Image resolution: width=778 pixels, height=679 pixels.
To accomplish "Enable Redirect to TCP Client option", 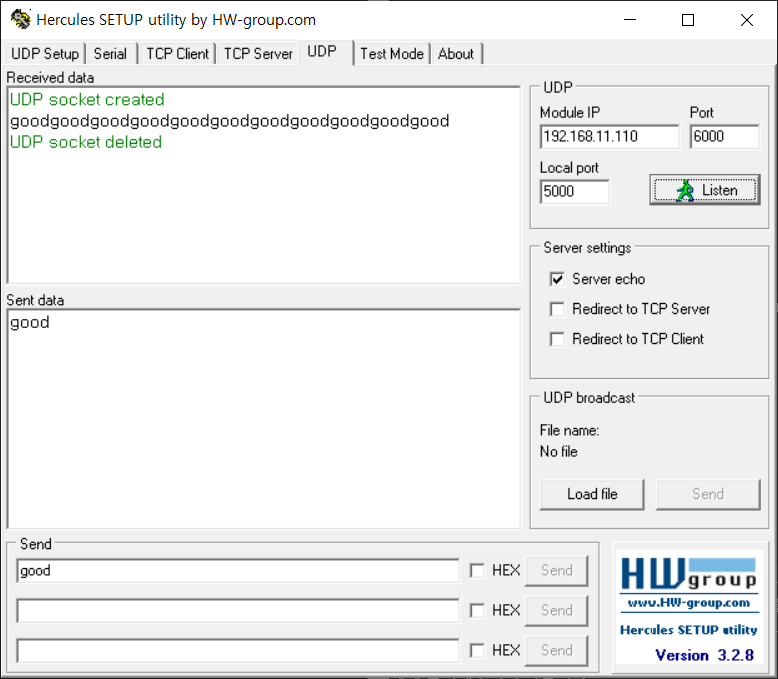I will [557, 339].
